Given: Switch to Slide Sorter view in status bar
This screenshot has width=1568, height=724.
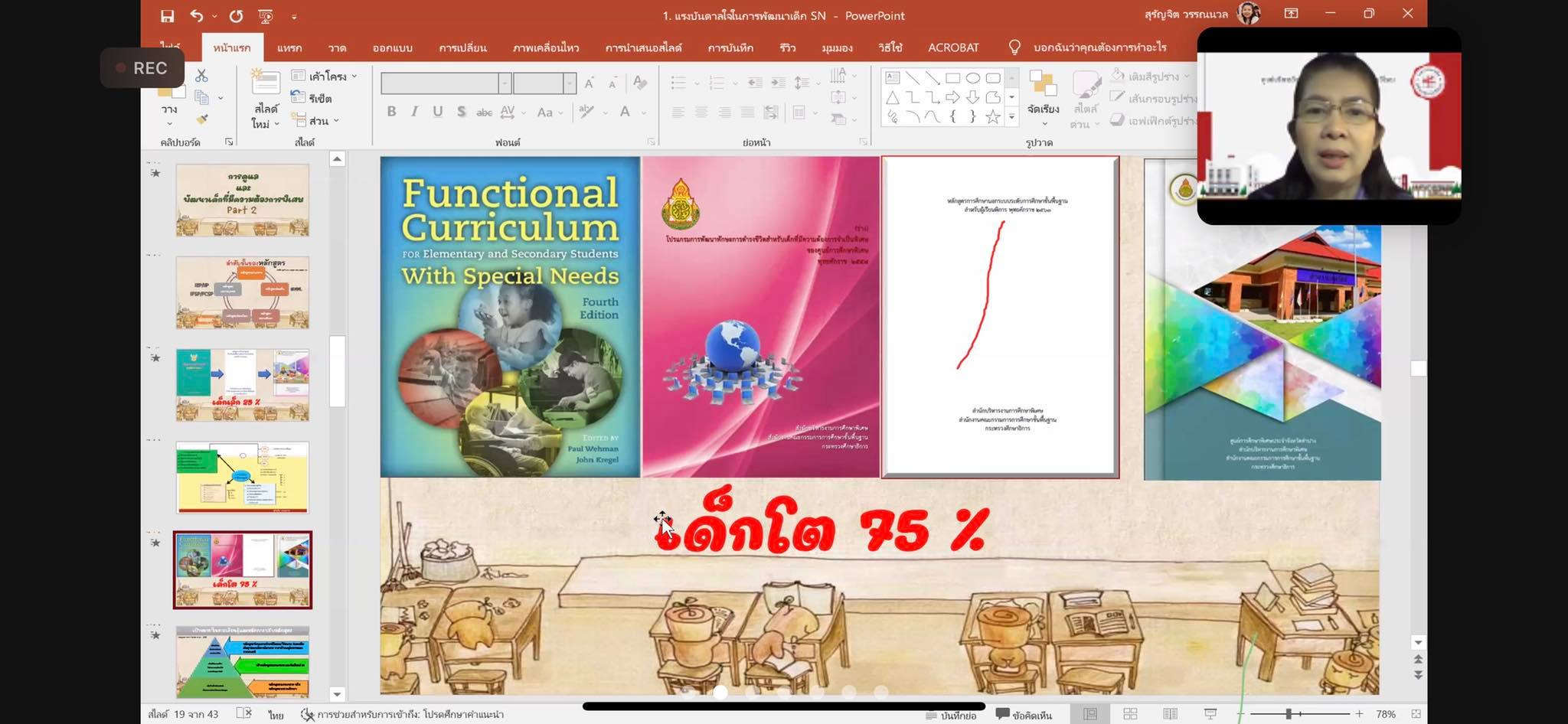Looking at the screenshot, I should [x=1130, y=714].
